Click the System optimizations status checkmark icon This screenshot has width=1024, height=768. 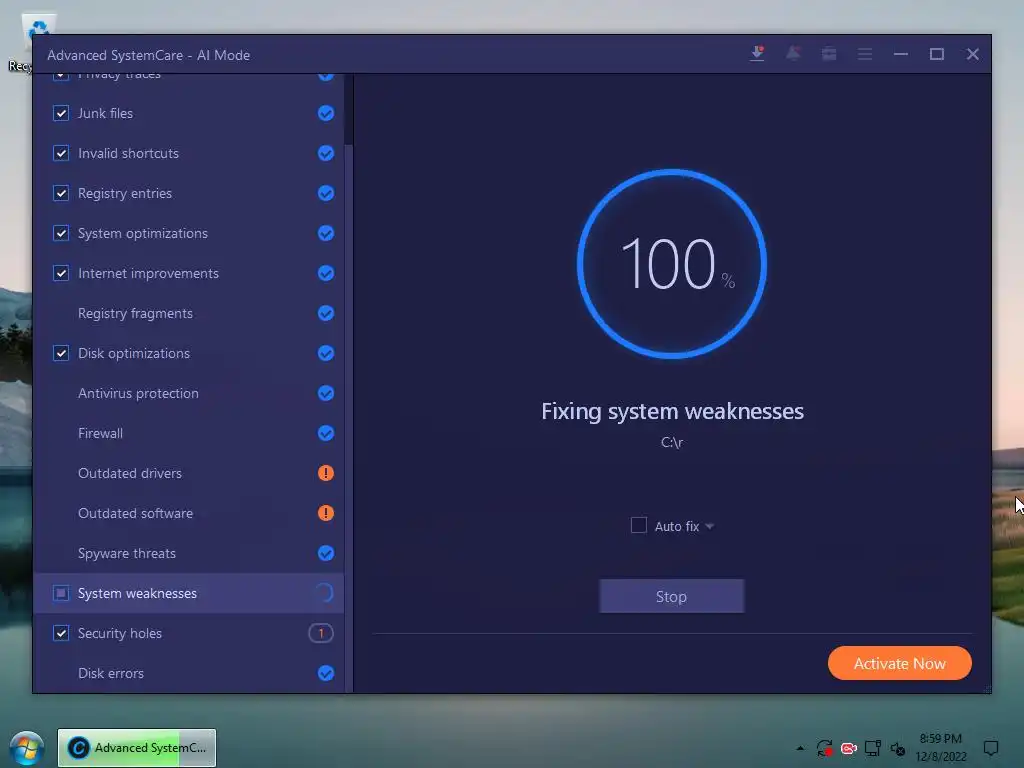(326, 233)
